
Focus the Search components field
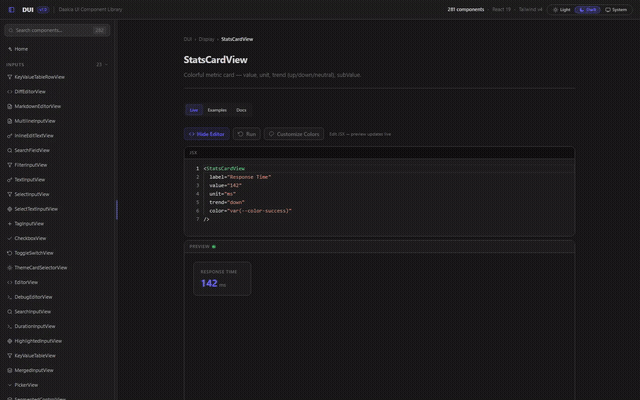(57, 31)
